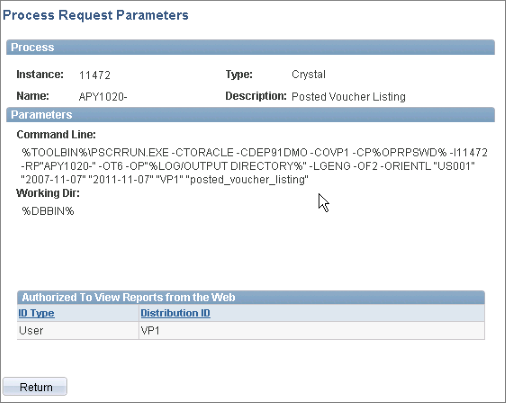
Task: Select the User cell in ID Type column
Action: point(78,331)
